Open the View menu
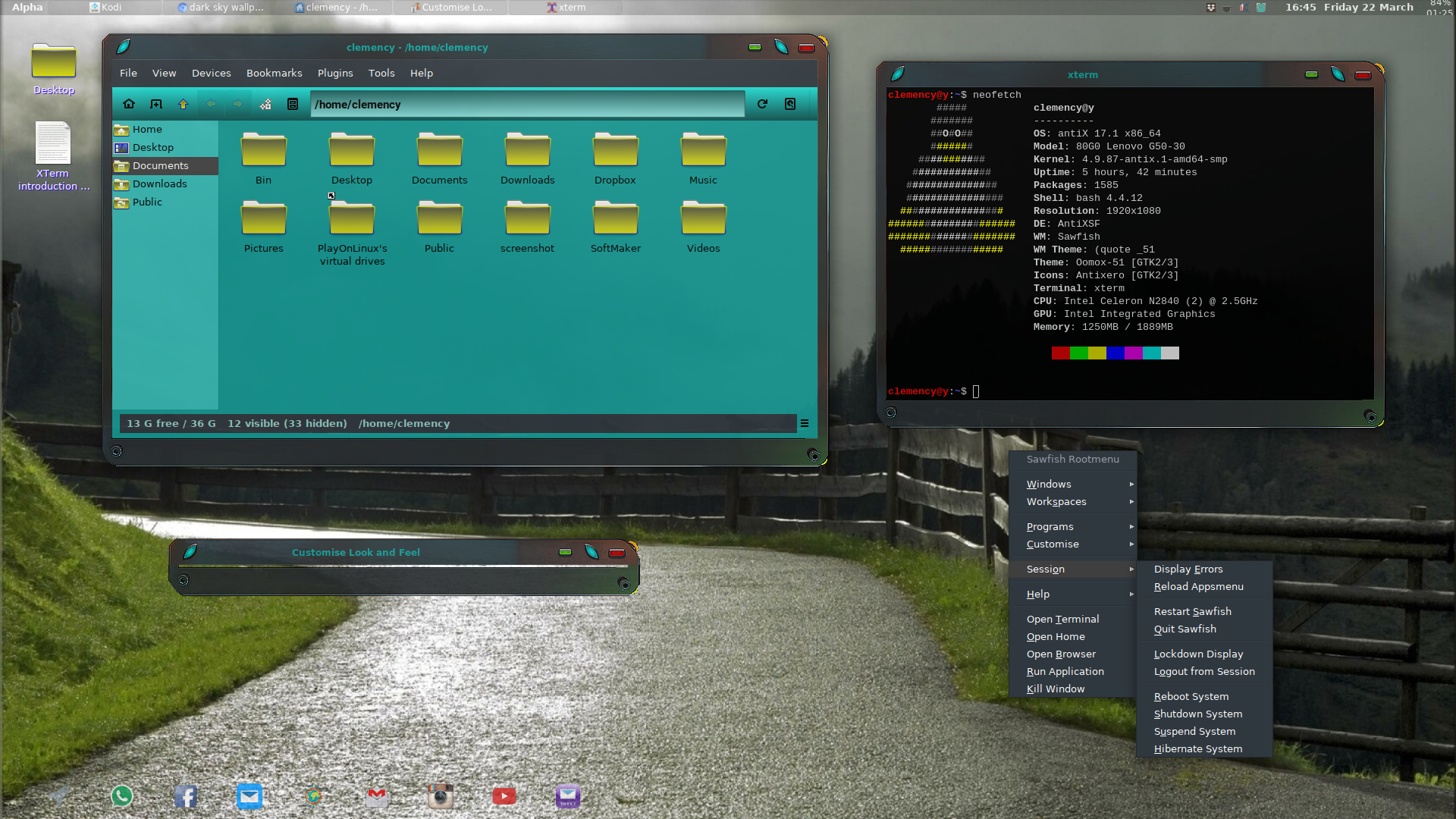This screenshot has height=819, width=1456. pos(164,73)
